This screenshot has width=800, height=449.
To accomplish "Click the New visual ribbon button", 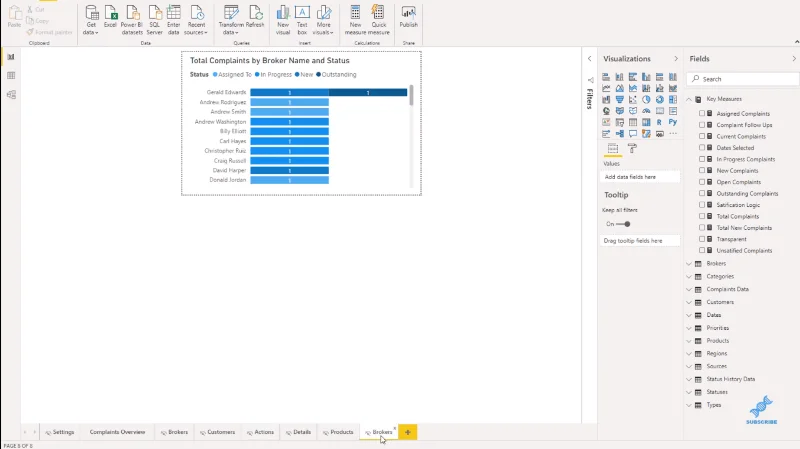I will click(x=283, y=19).
